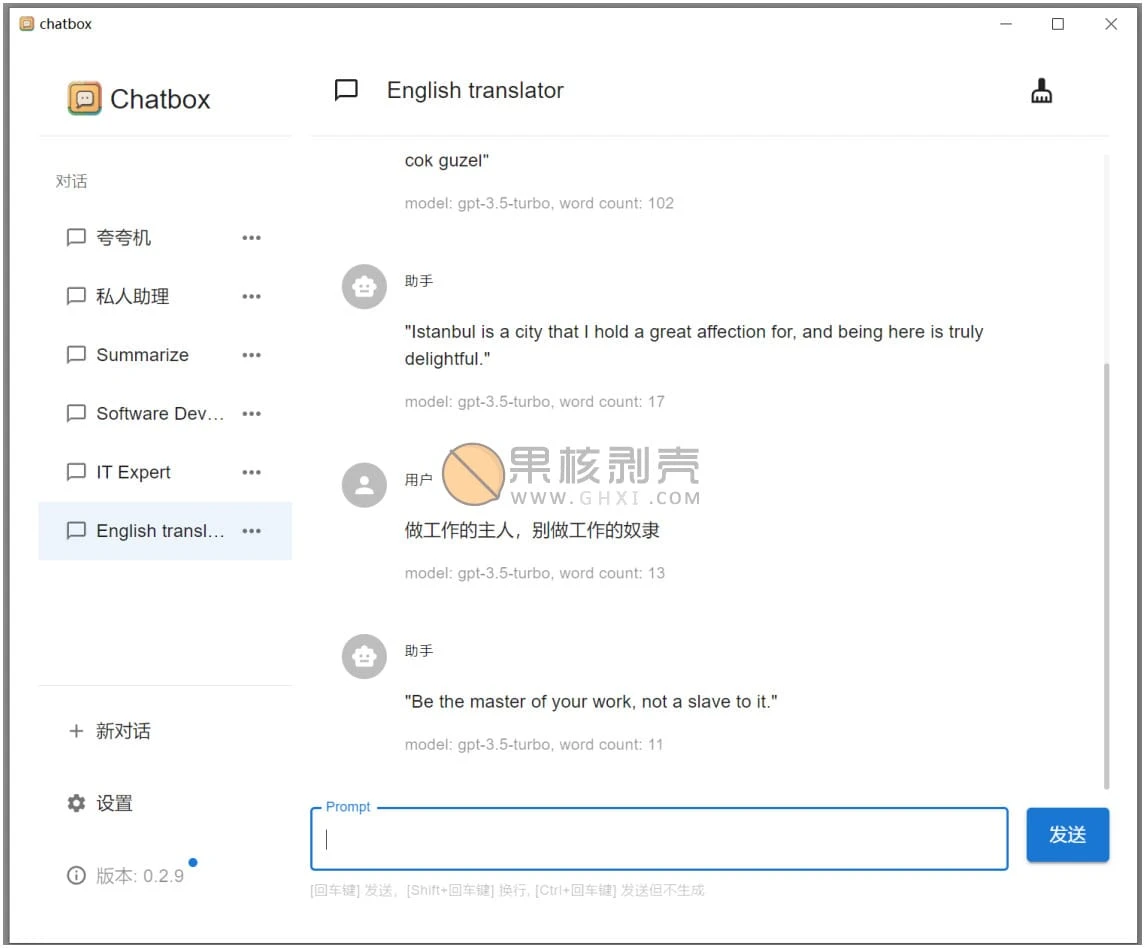
Task: Click the broom clear-conversation icon
Action: pos(1041,92)
